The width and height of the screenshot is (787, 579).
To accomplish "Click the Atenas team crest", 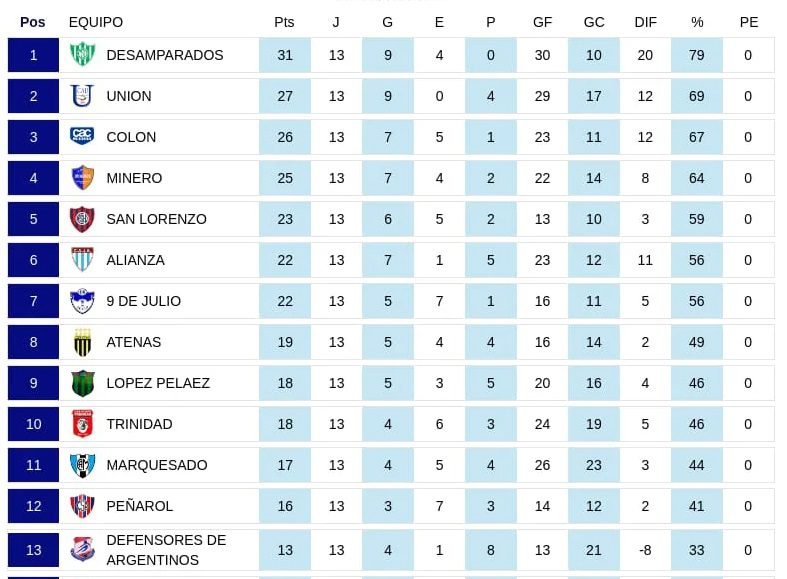I will pyautogui.click(x=82, y=342).
